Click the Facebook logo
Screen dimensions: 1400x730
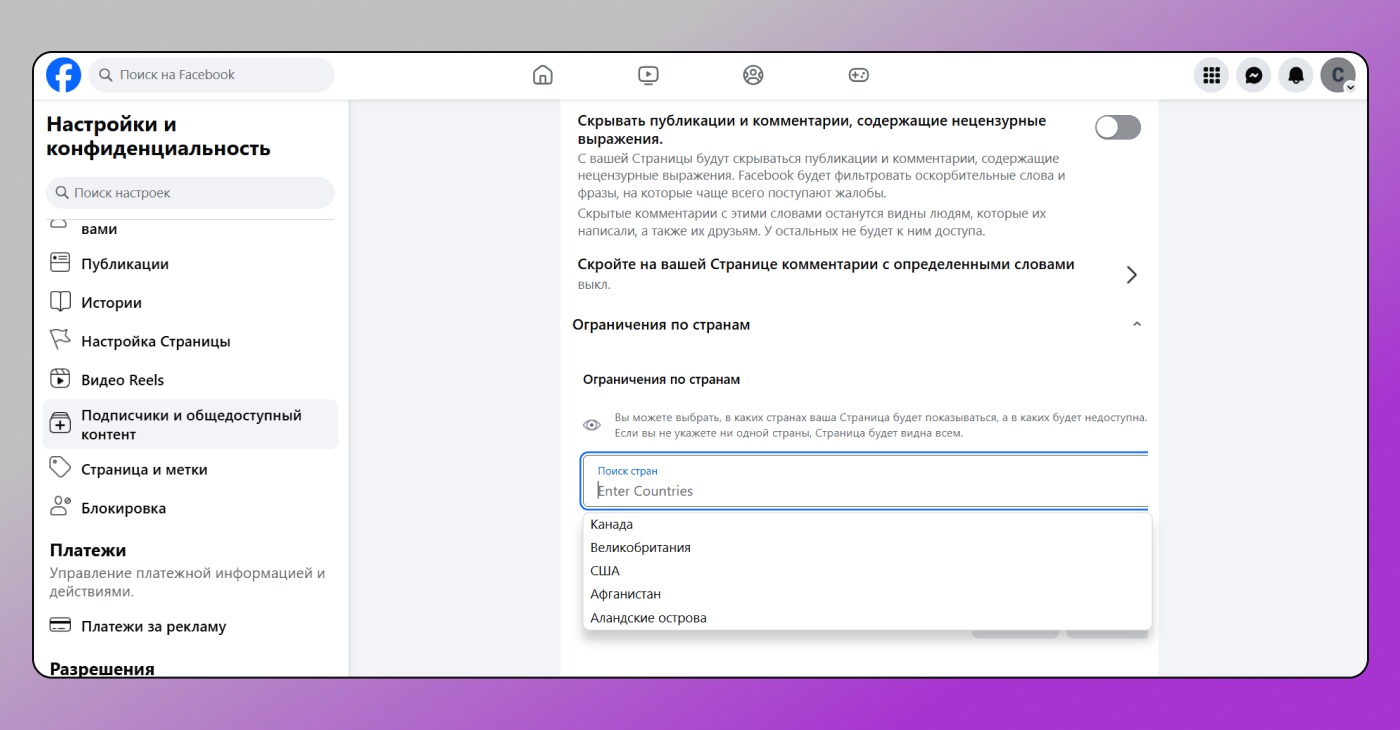63,74
